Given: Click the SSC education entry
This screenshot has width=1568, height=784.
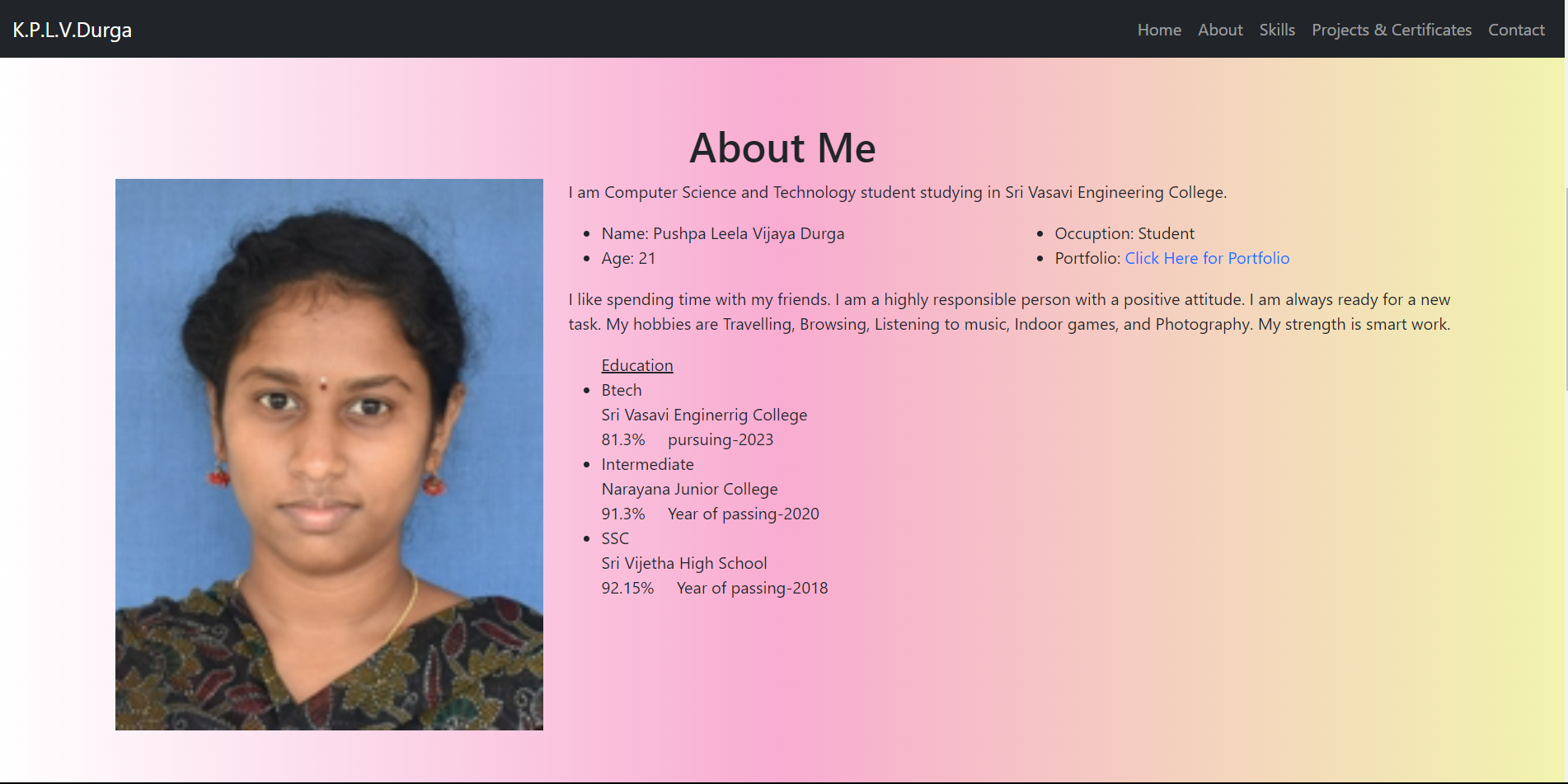Looking at the screenshot, I should [x=615, y=538].
